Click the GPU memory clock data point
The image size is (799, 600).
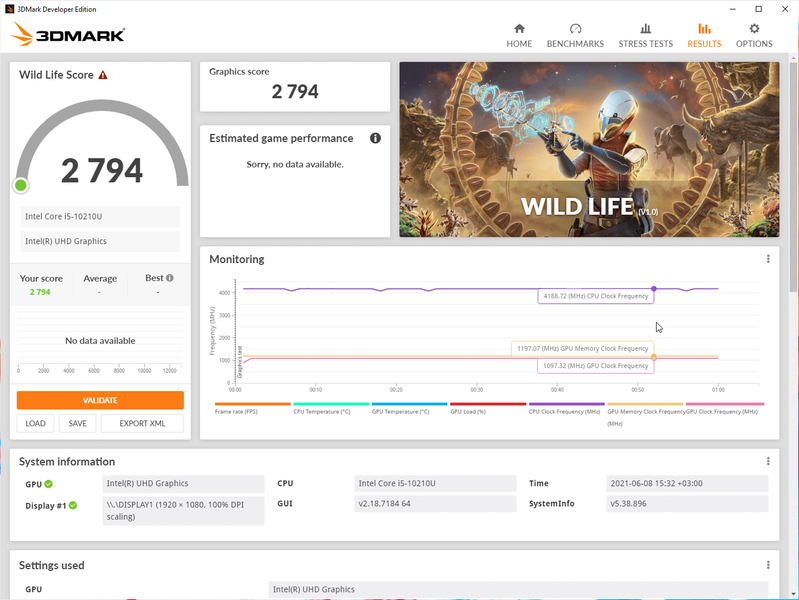654,357
